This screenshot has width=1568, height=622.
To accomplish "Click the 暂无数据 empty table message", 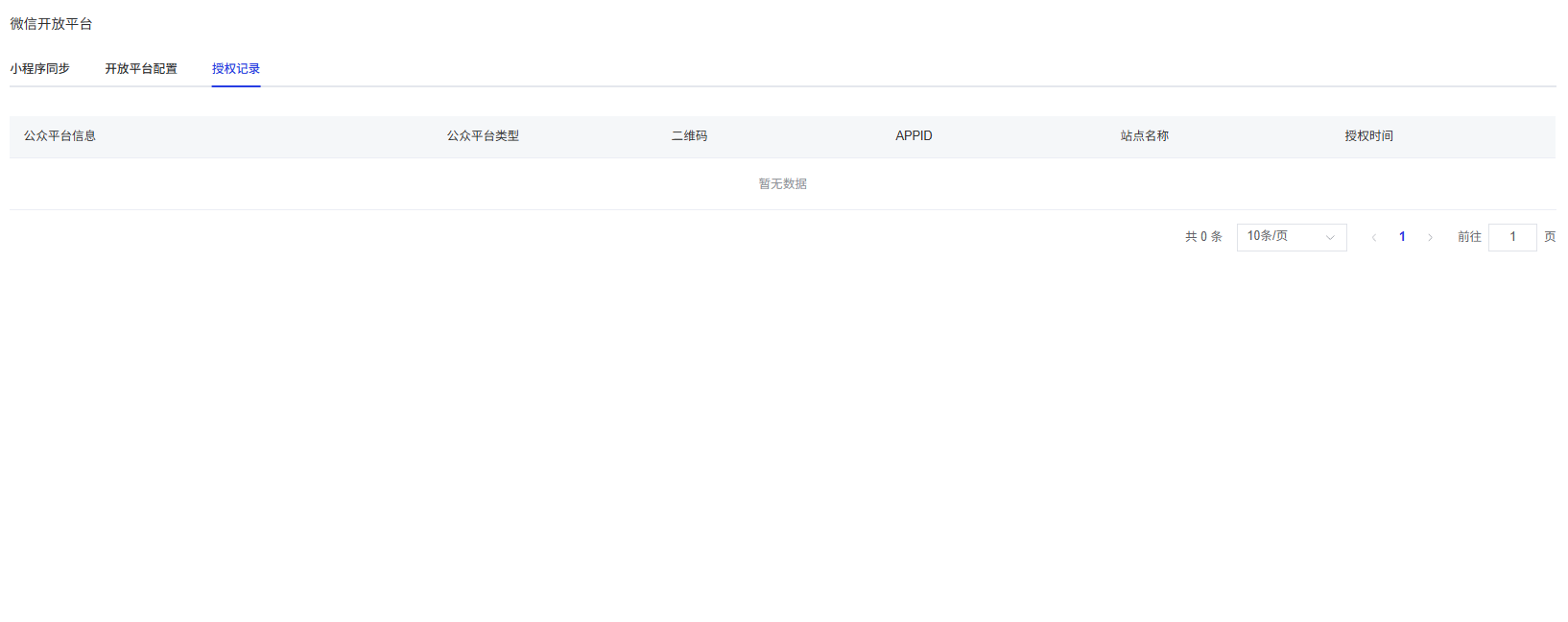I will coord(782,184).
